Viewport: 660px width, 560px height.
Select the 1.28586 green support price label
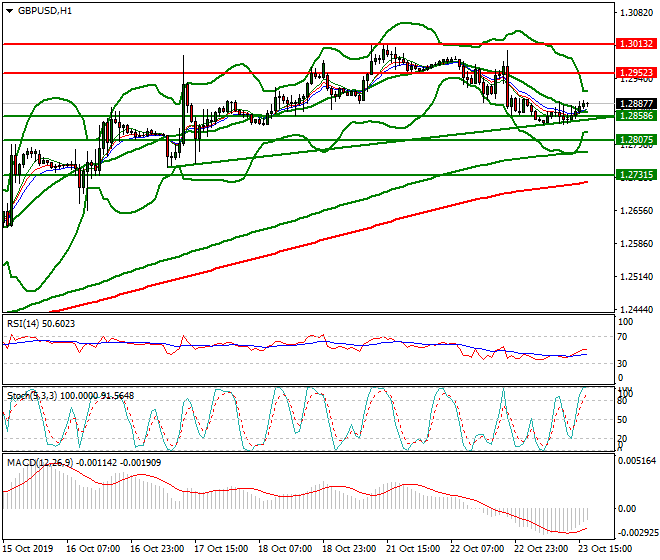636,116
